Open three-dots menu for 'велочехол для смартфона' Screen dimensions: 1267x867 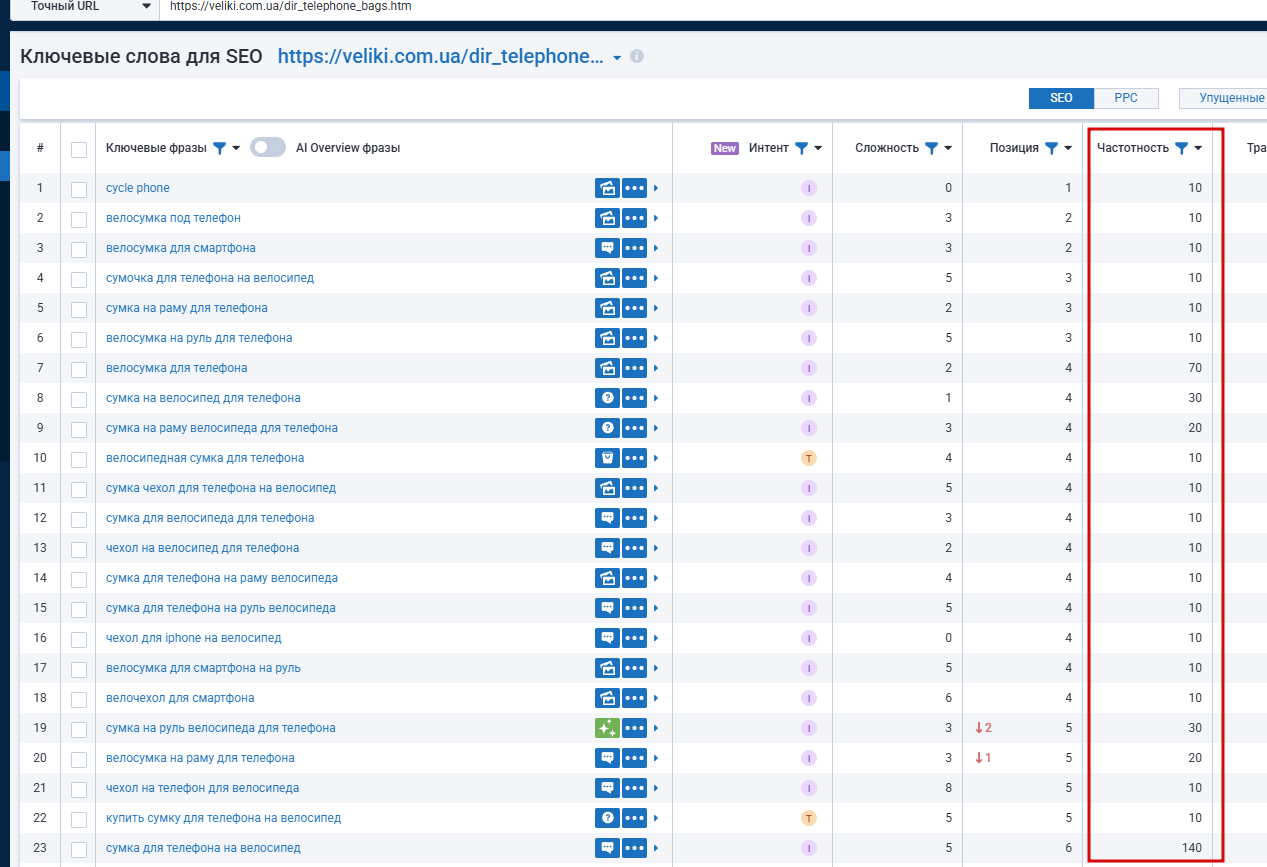tap(635, 698)
